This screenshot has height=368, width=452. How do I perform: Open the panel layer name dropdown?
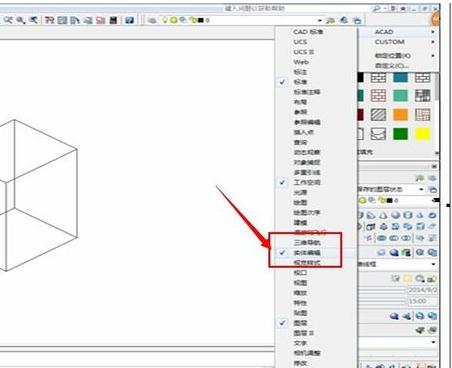coord(435,200)
